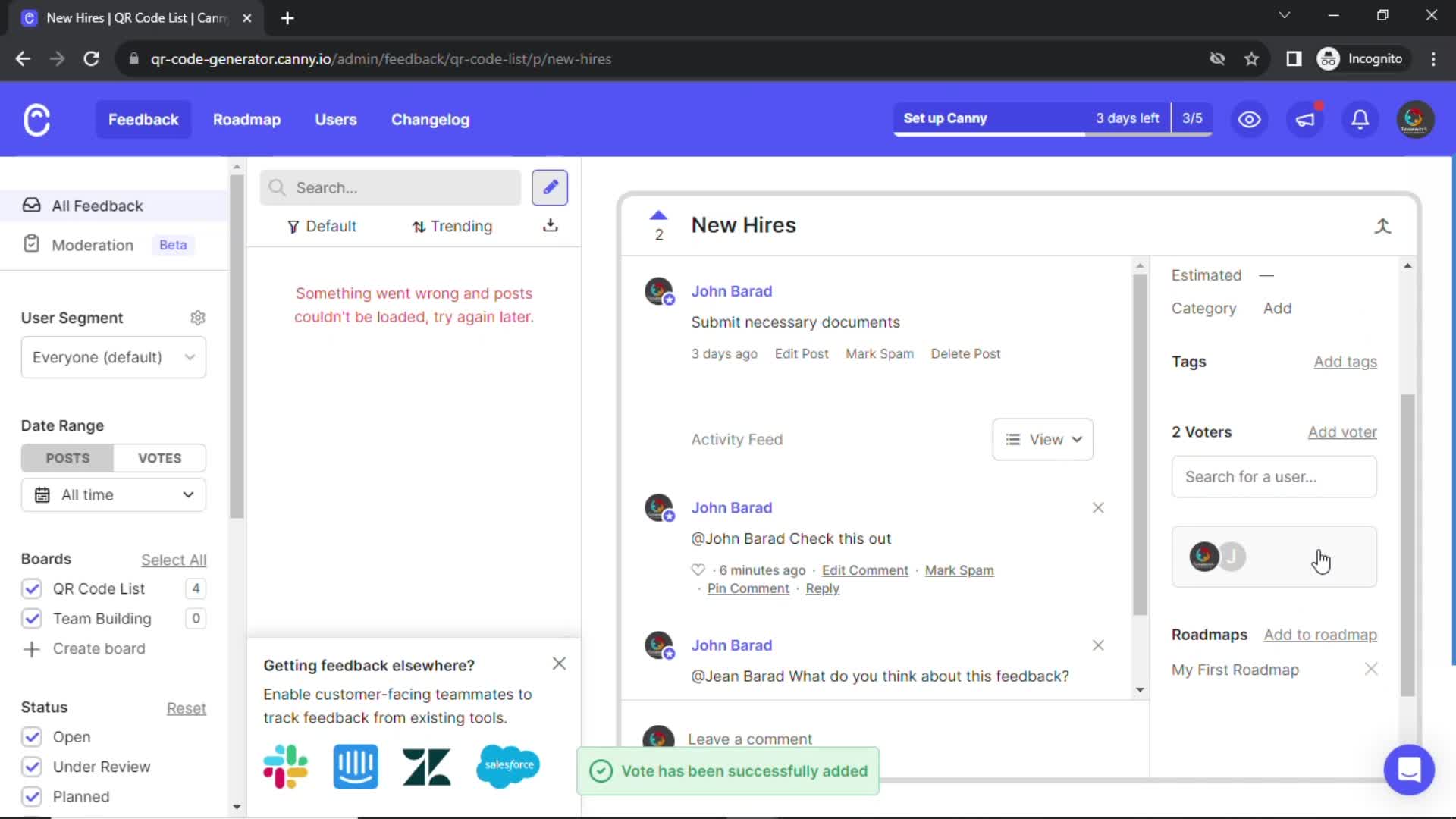The height and width of the screenshot is (819, 1456).
Task: Like the Check this out comment heart
Action: (698, 570)
